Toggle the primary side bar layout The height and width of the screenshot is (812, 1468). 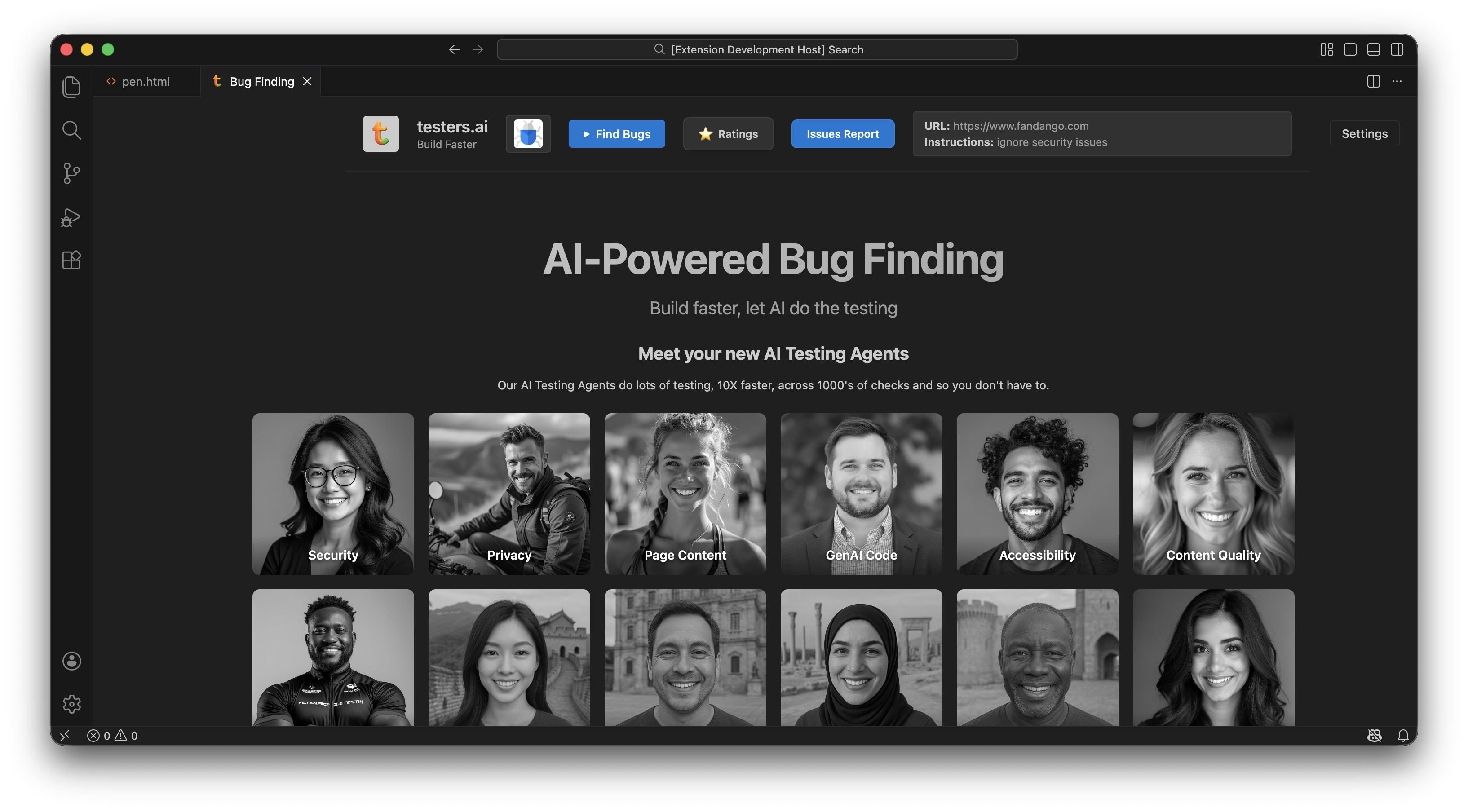[1350, 49]
